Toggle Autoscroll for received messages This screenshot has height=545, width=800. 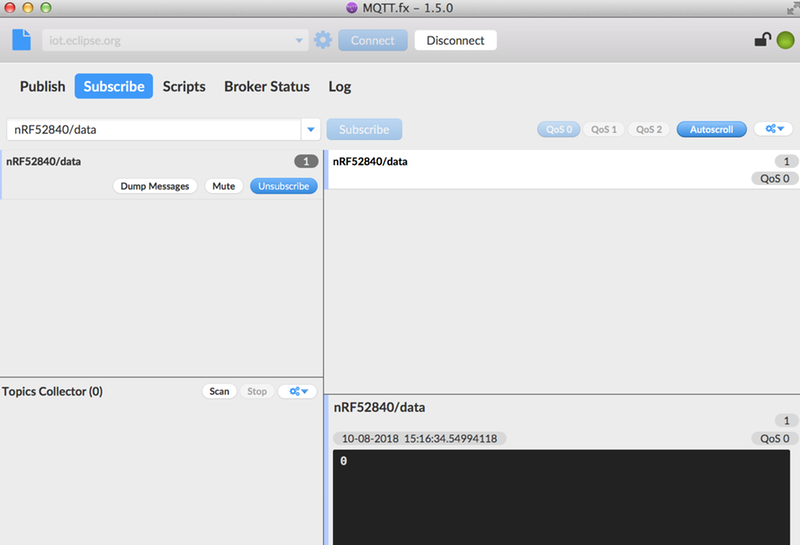(x=711, y=129)
